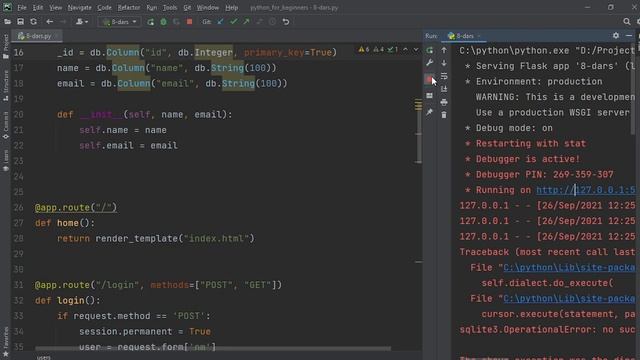
Task: Toggle the Favorites tool window
Action: click(x=5, y=342)
